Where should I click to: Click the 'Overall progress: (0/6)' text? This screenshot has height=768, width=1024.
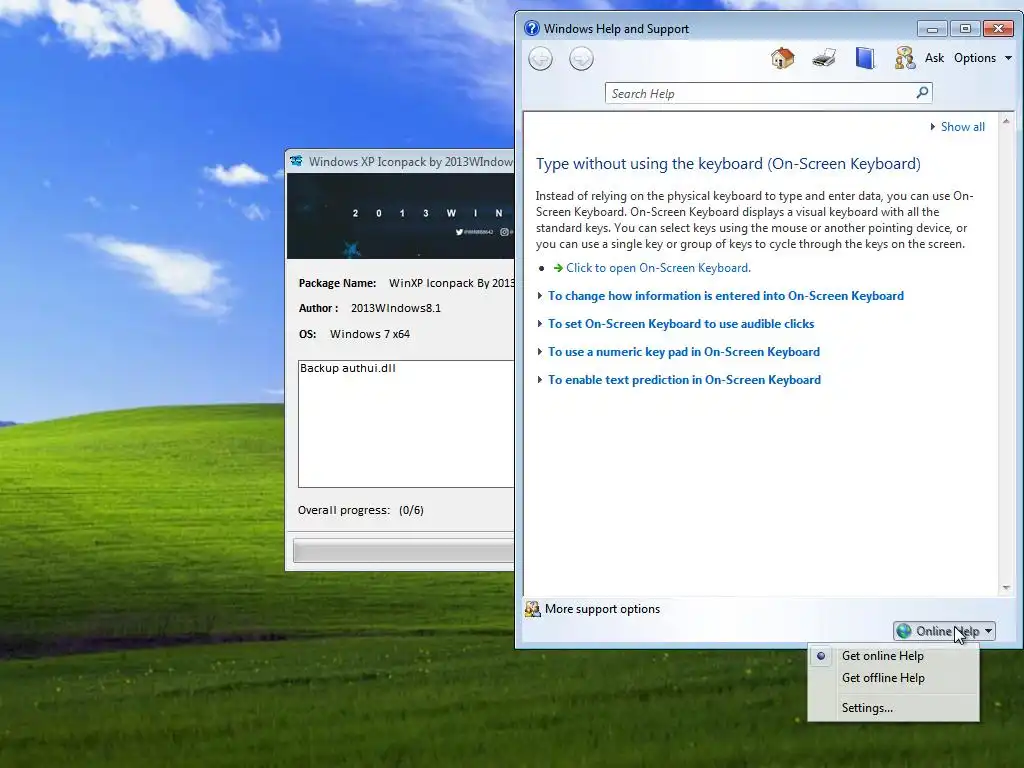[360, 510]
